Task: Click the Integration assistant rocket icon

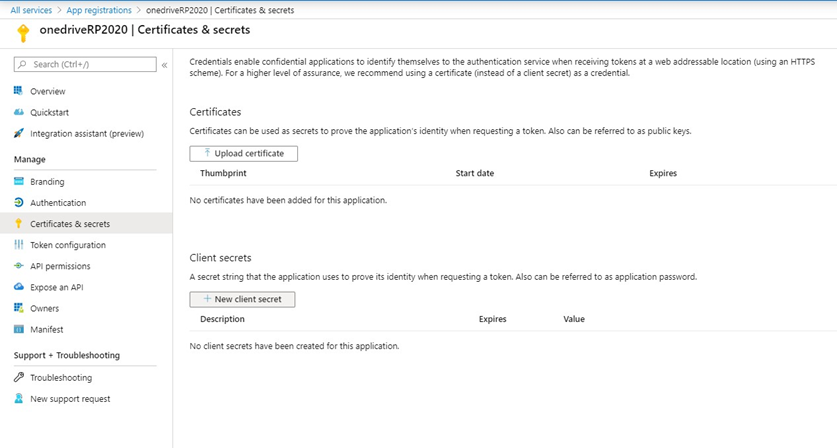Action: [19, 133]
